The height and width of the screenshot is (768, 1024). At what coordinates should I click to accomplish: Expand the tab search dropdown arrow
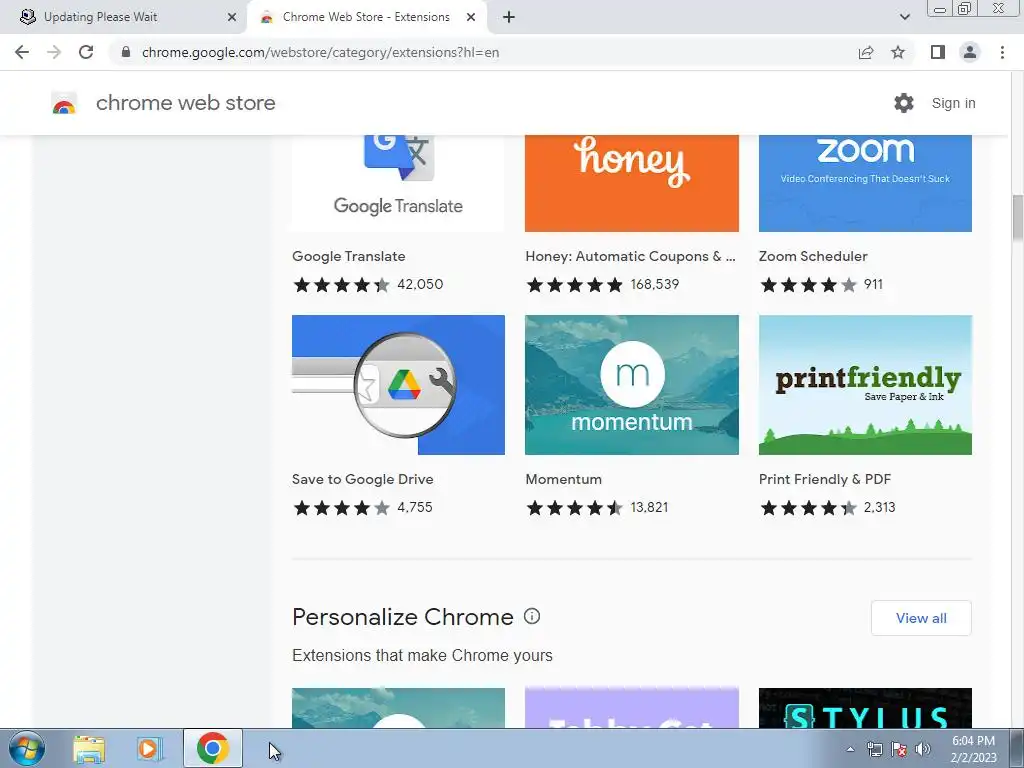point(904,17)
